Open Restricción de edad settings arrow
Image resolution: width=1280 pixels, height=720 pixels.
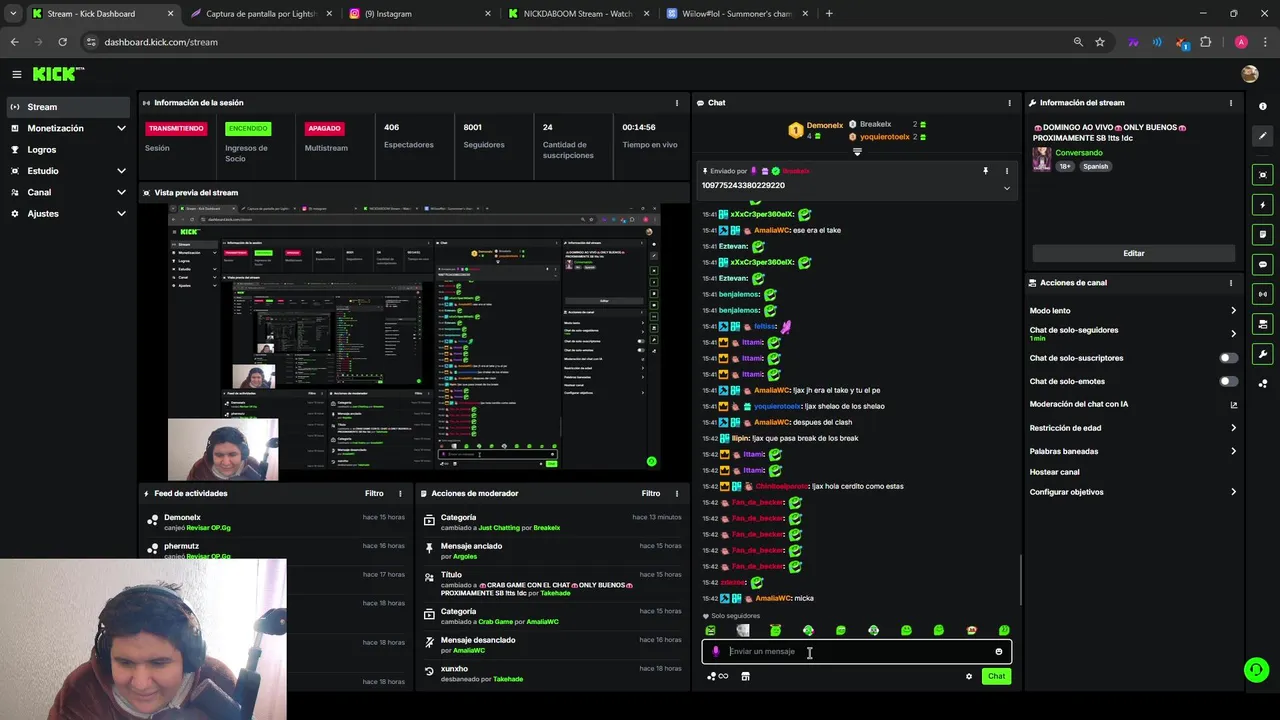coord(1233,428)
